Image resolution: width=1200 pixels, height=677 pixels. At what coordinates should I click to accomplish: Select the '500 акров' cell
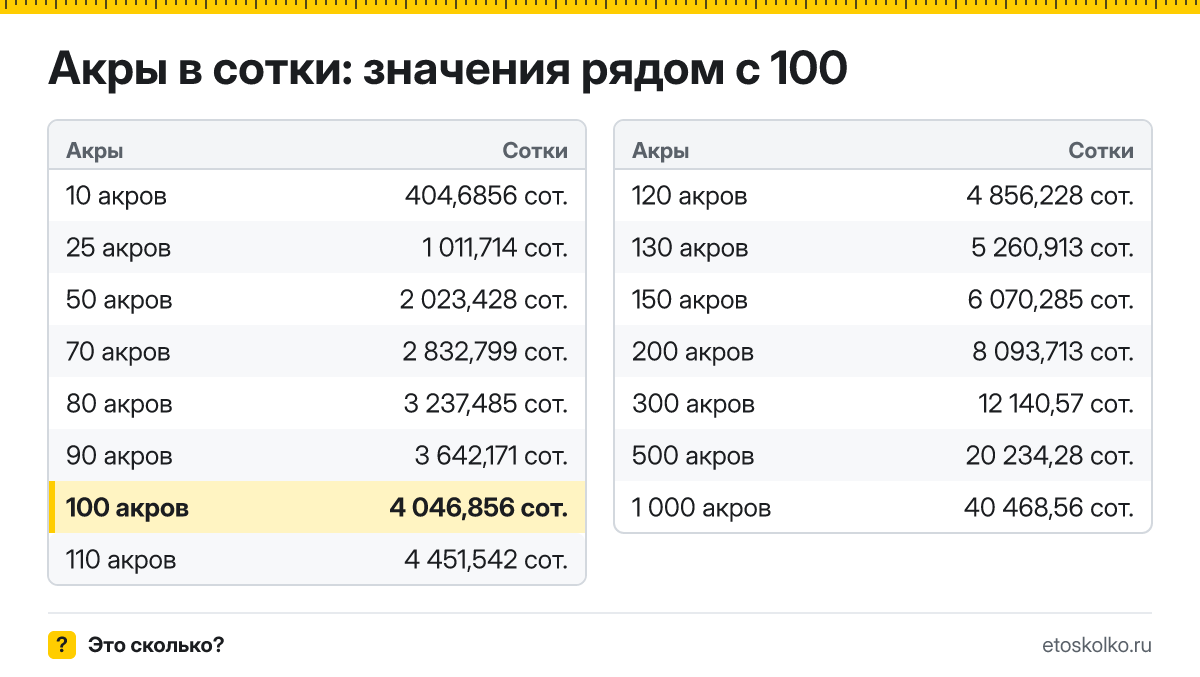pos(693,455)
